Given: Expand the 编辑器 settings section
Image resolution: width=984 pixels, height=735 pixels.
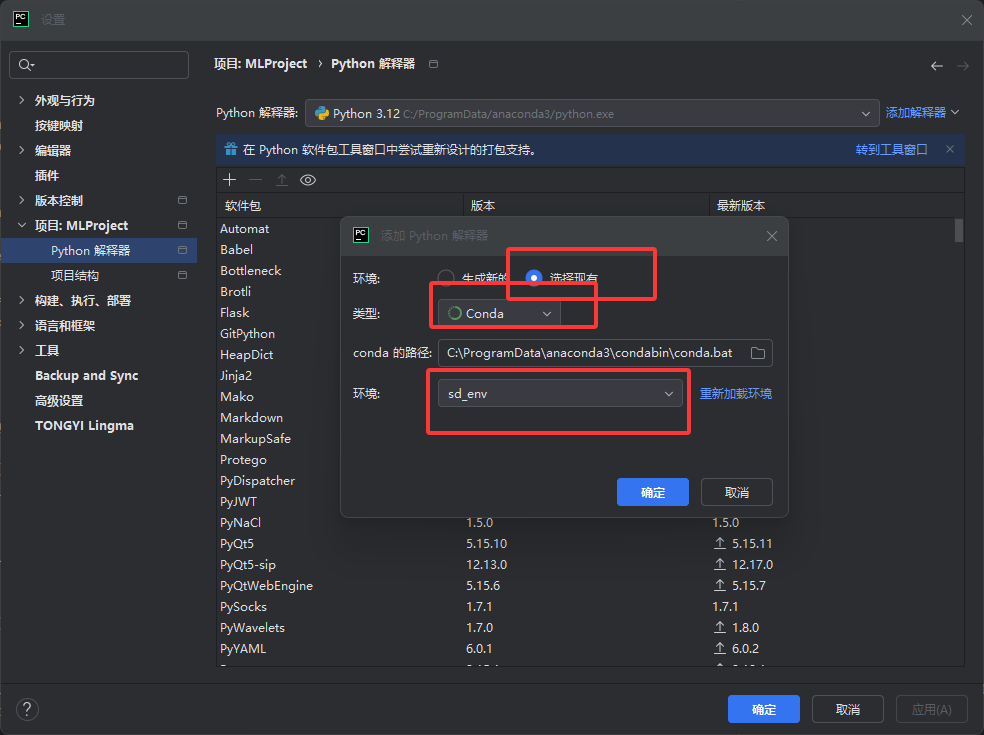Looking at the screenshot, I should click(x=22, y=150).
